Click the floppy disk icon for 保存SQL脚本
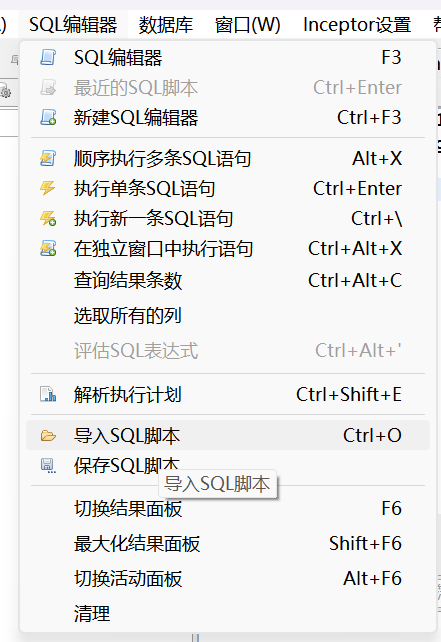Viewport: 441px width, 642px height. (48, 466)
